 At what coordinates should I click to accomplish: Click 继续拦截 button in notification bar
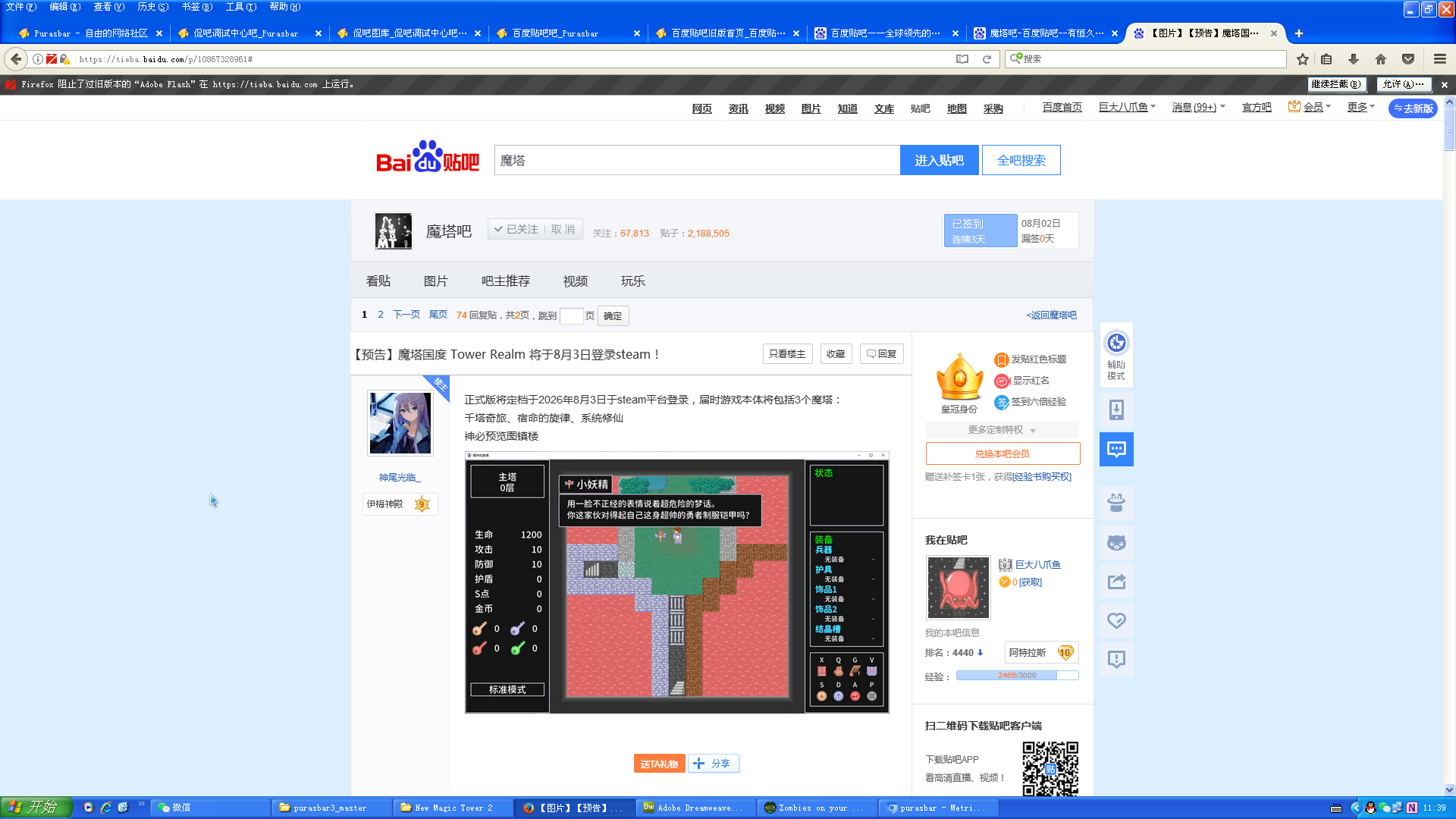[1336, 84]
